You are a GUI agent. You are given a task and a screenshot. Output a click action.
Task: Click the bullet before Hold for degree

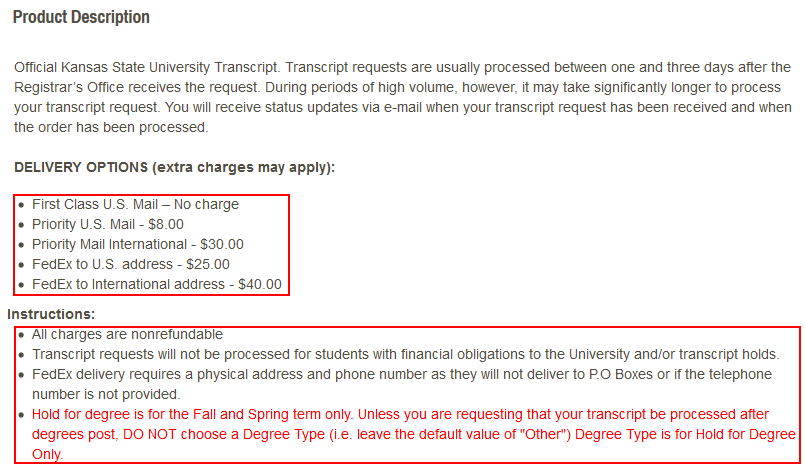click(21, 415)
